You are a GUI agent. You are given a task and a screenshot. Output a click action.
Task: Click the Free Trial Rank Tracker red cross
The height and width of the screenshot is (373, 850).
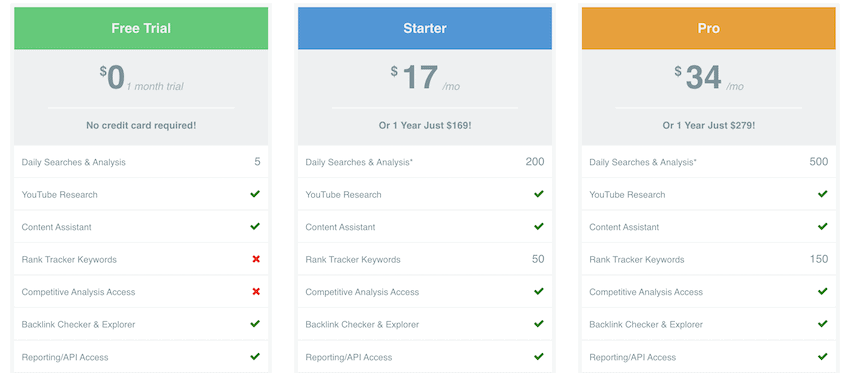tap(256, 259)
